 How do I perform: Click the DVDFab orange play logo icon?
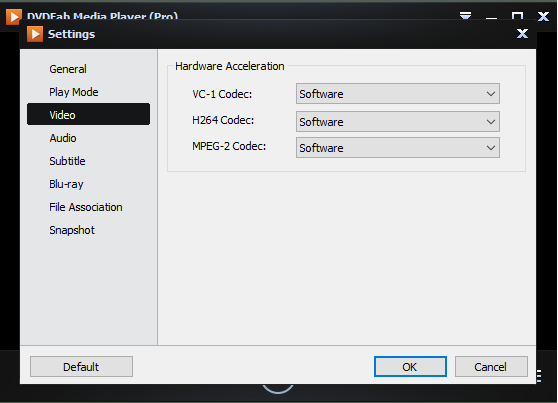tap(14, 16)
